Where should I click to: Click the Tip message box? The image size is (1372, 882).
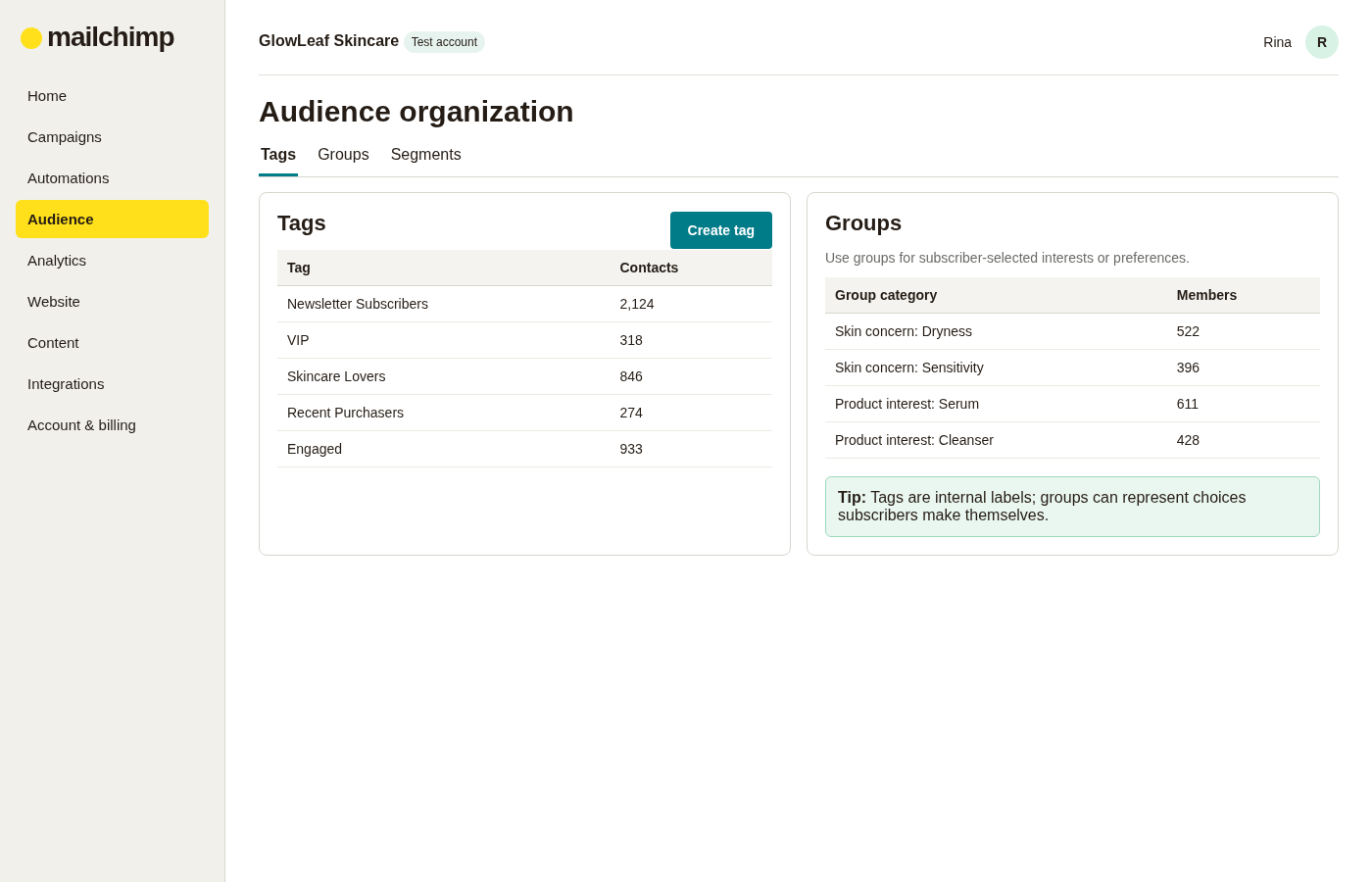click(1072, 507)
